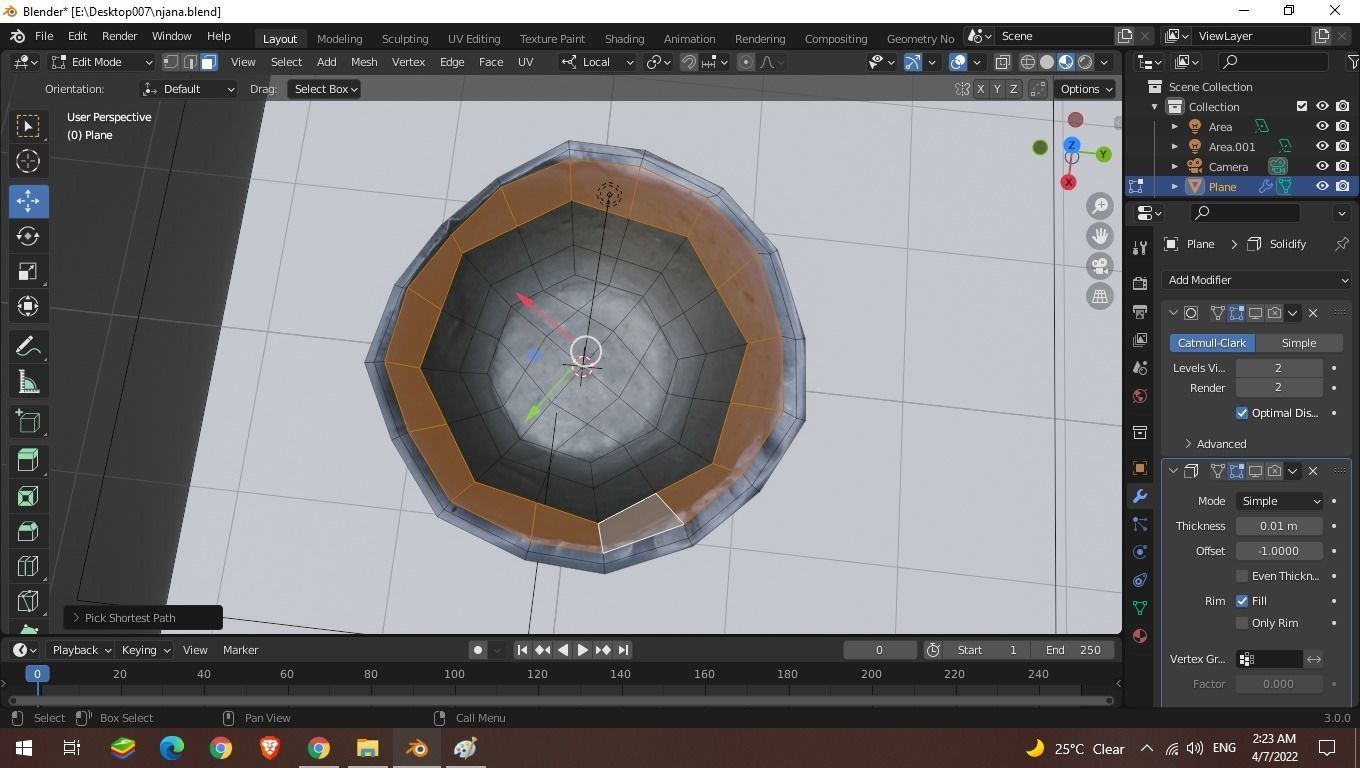Screen dimensions: 1360x768
Task: Open Drag Select Box dropdown
Action: click(324, 89)
